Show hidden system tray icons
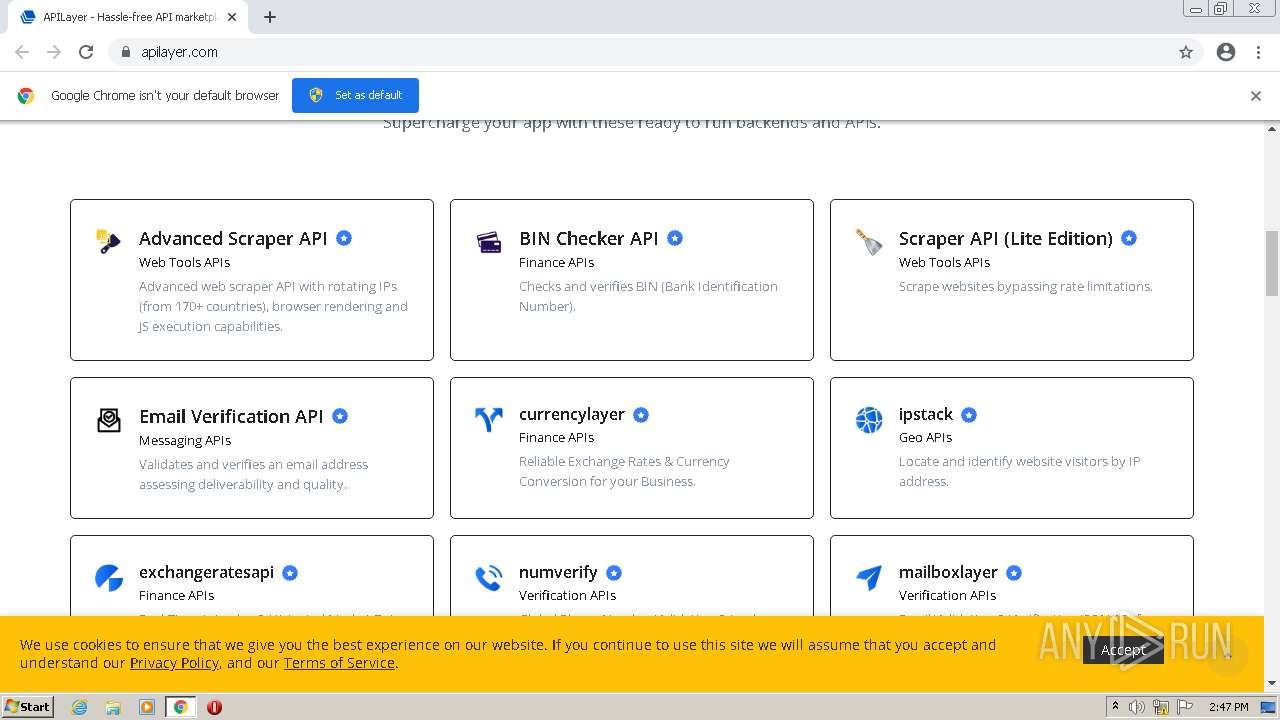The width and height of the screenshot is (1280, 720). [x=1115, y=707]
